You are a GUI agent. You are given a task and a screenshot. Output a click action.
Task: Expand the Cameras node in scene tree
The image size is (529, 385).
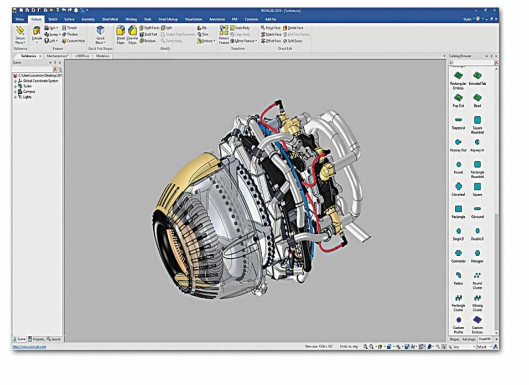[x=15, y=92]
